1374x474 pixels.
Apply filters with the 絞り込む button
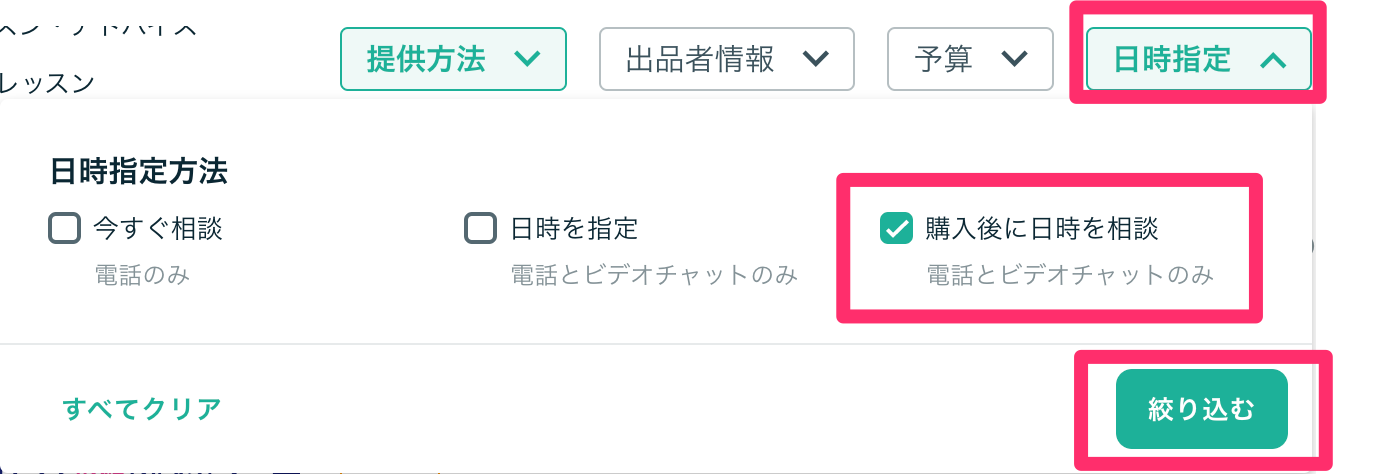pyautogui.click(x=1201, y=409)
